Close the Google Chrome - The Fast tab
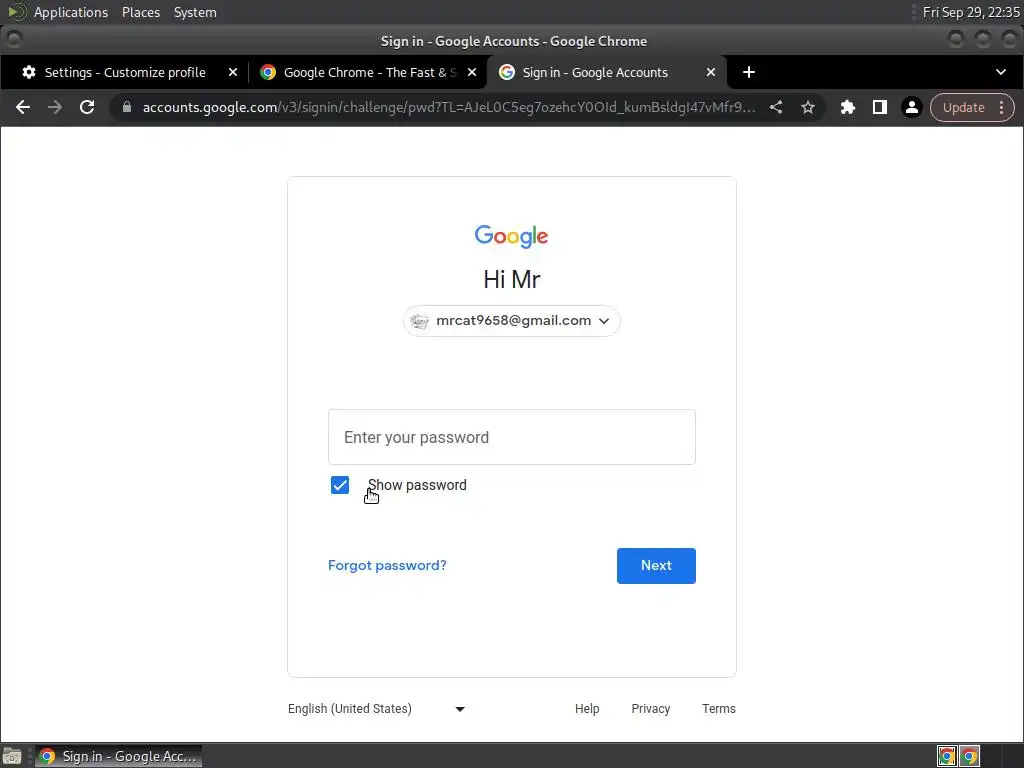The width and height of the screenshot is (1024, 768). tap(472, 72)
